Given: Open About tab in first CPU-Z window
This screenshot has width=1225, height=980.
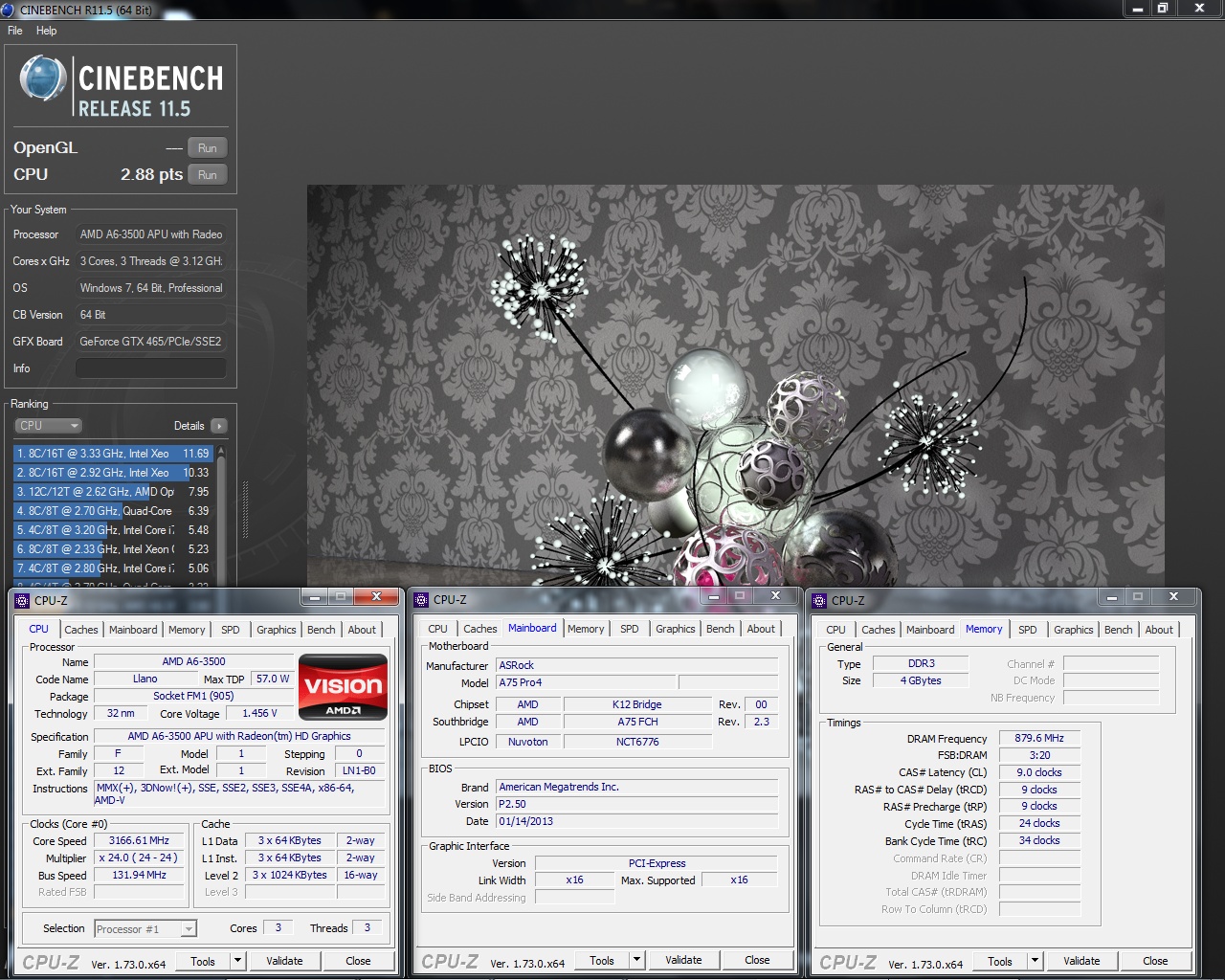Looking at the screenshot, I should coord(362,630).
